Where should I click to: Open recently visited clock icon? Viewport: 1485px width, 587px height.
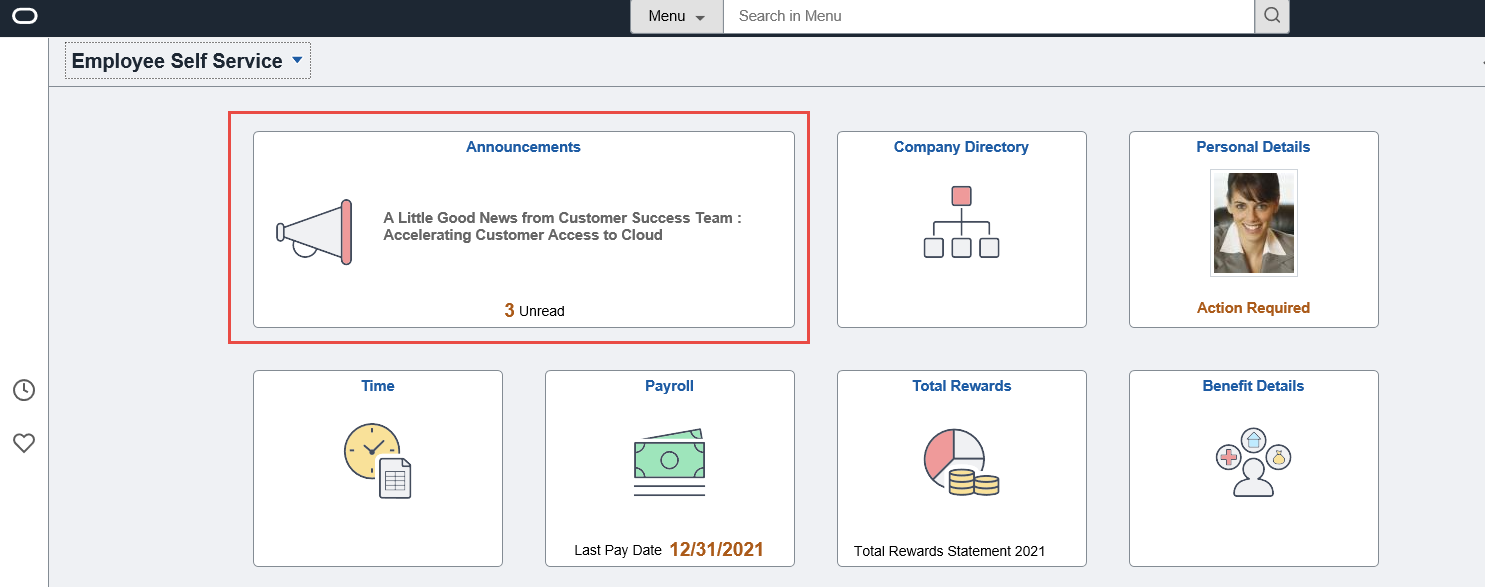24,390
